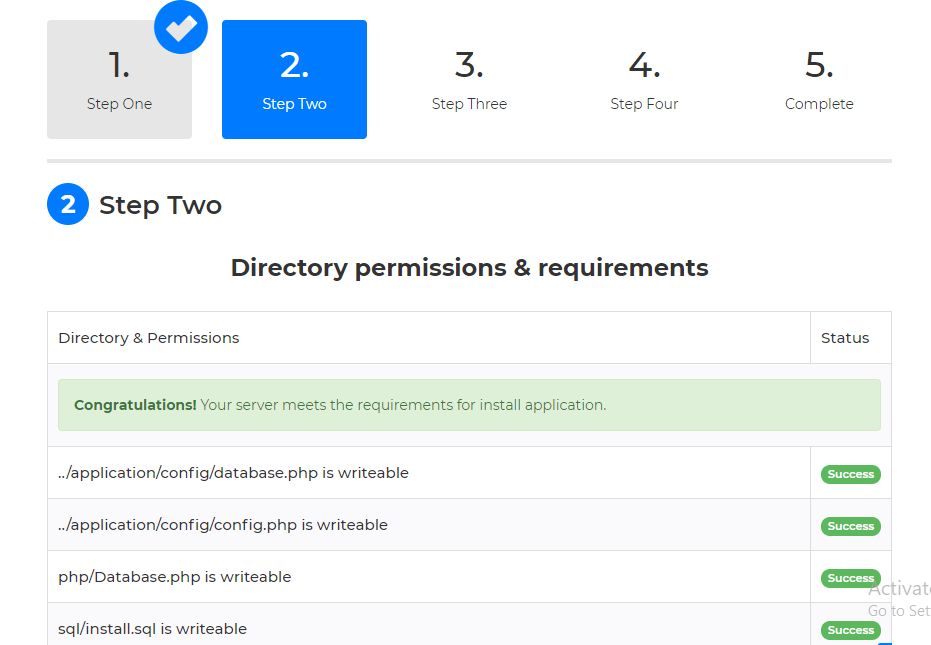
Task: Open the Step Four tab
Action: point(644,80)
